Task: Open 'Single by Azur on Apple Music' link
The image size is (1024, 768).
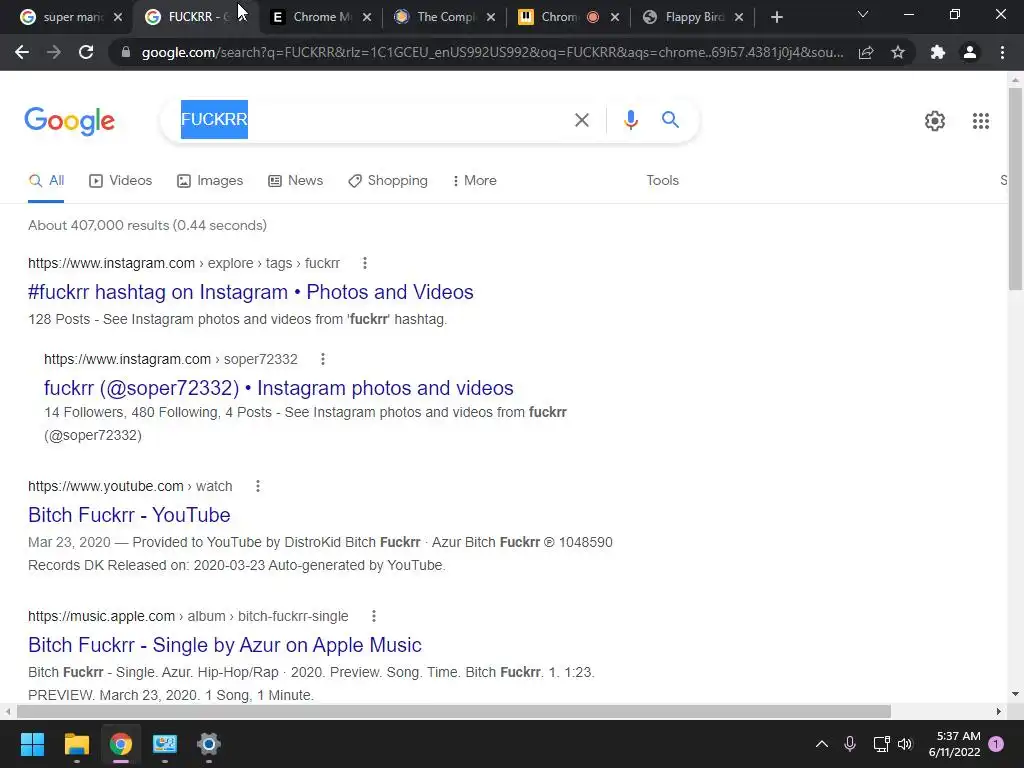Action: pyautogui.click(x=225, y=645)
